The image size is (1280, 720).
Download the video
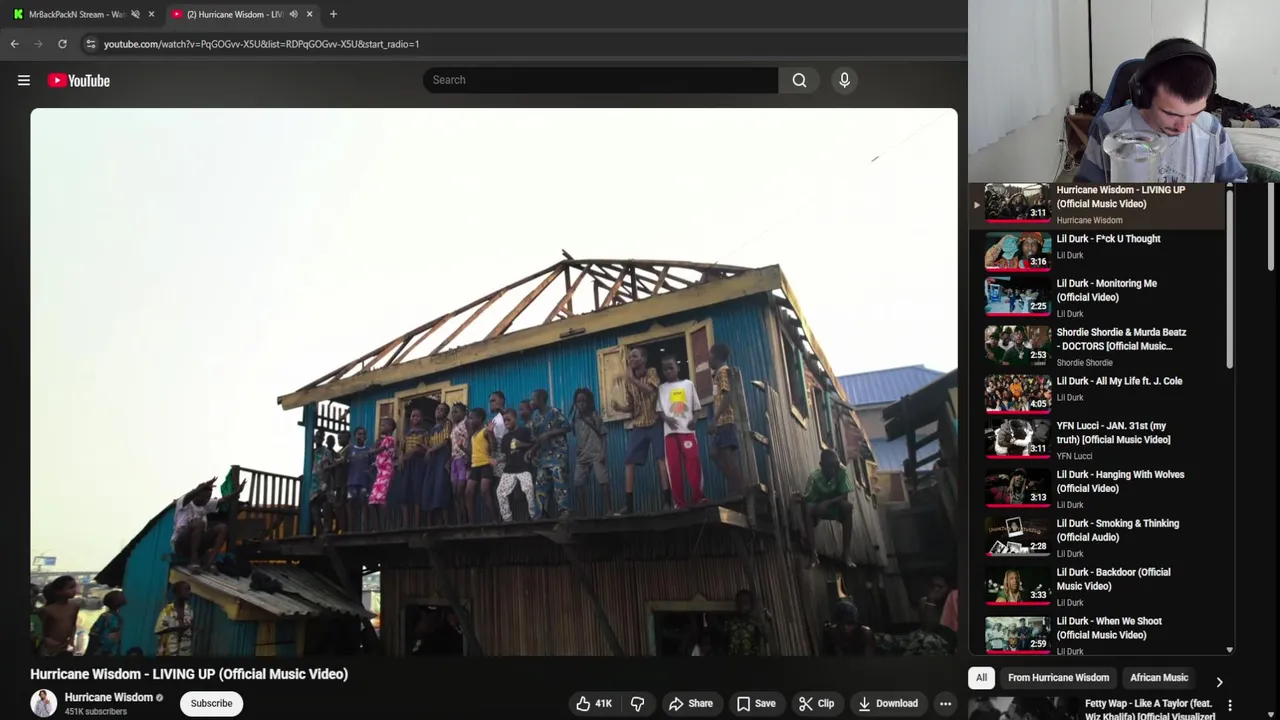click(x=888, y=703)
